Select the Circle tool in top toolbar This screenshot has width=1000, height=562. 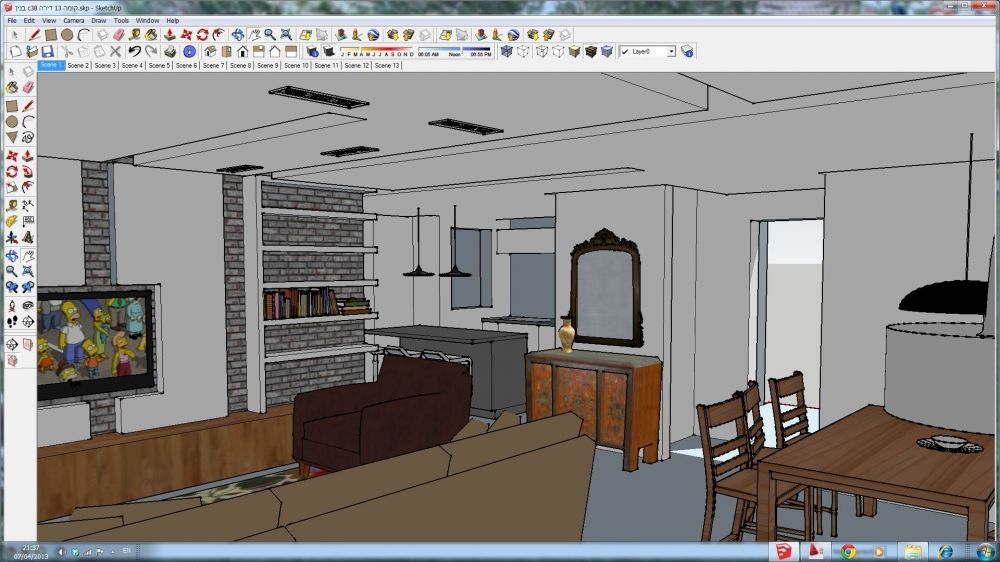coord(67,34)
